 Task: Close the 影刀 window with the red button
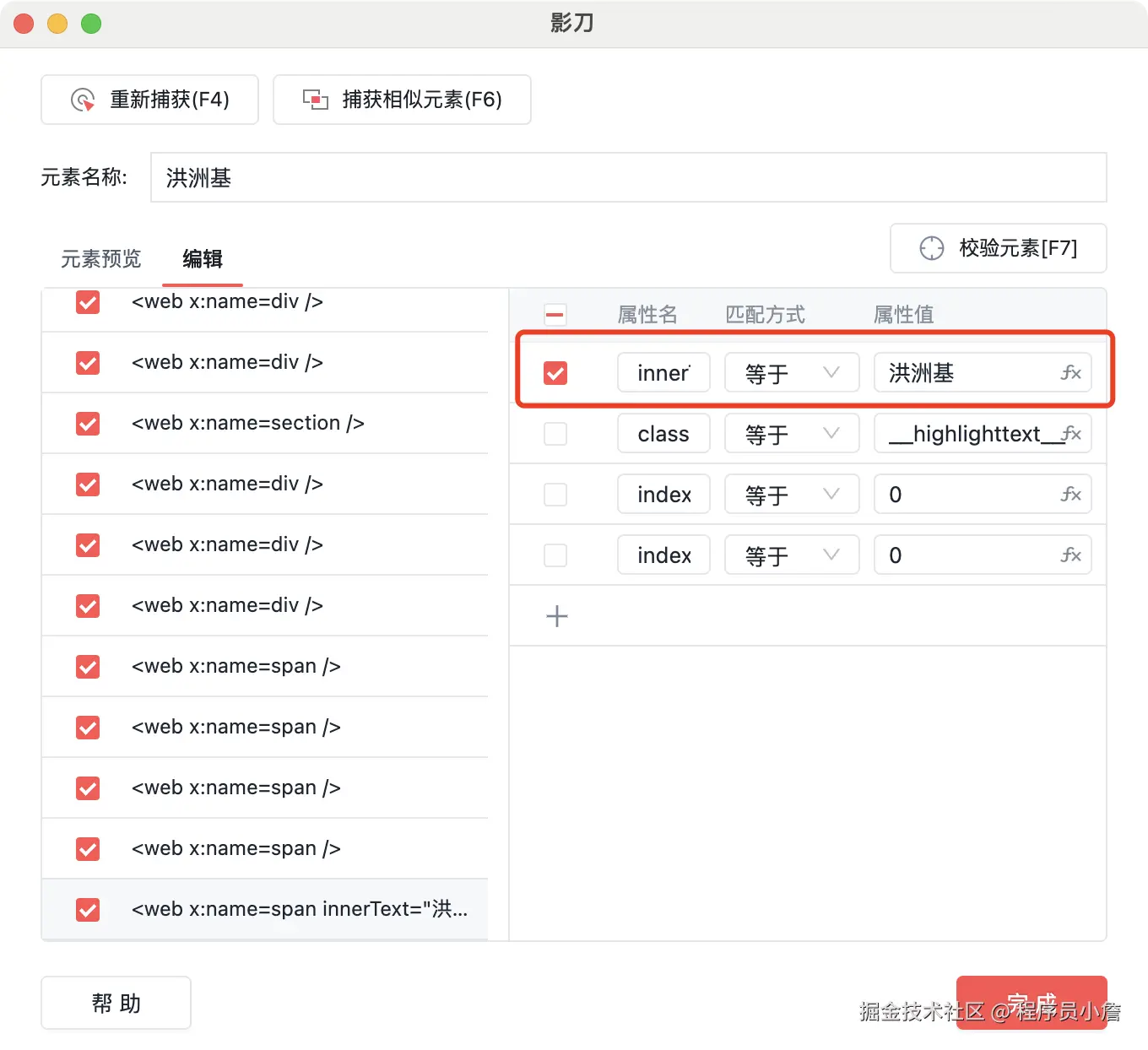pos(24,24)
